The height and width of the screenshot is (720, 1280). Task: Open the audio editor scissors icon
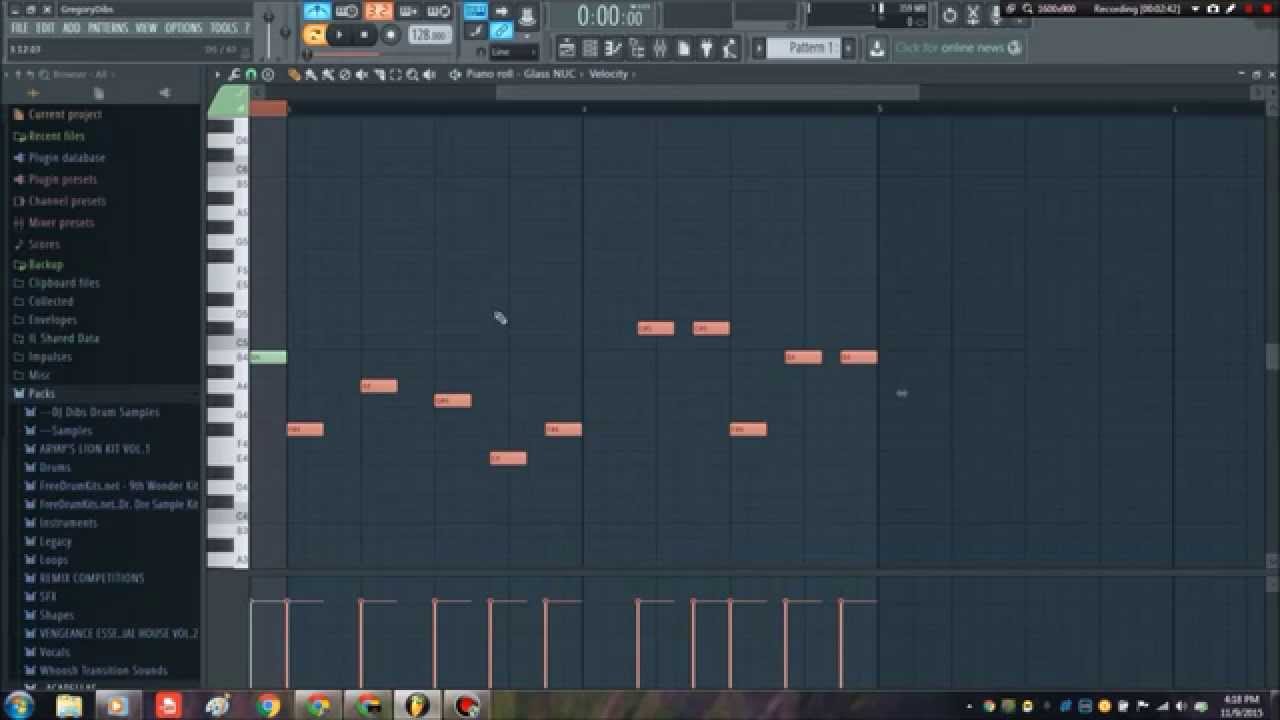(972, 15)
